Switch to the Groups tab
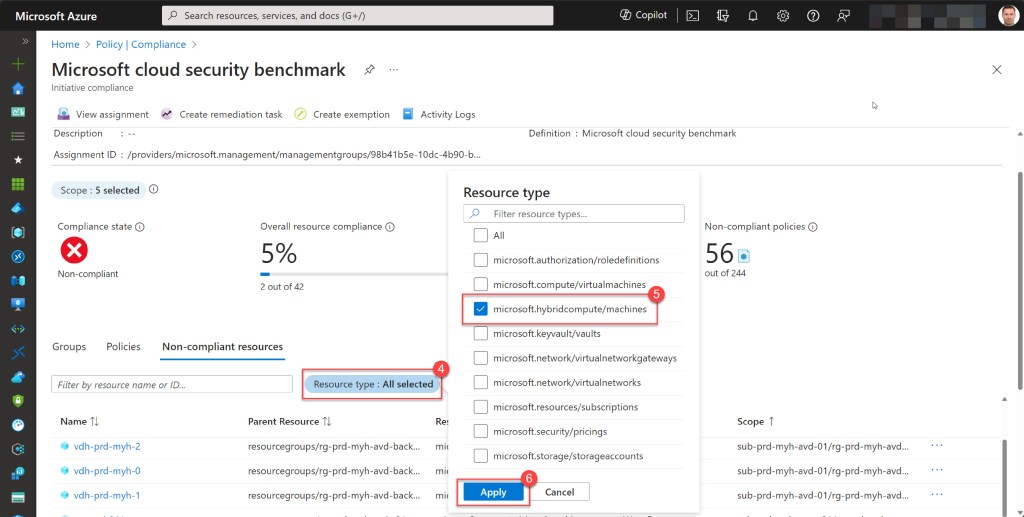 tap(69, 347)
